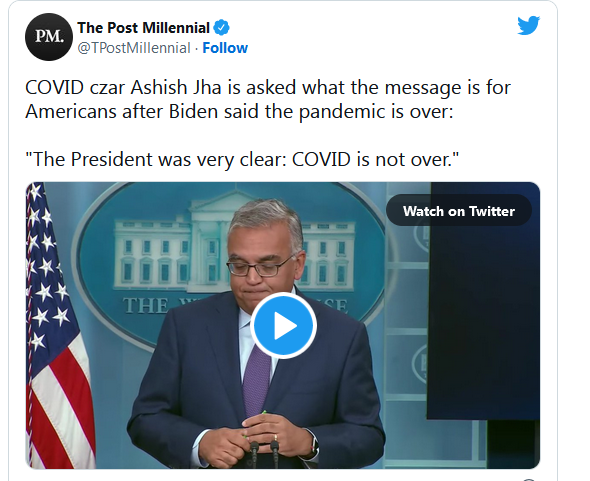590x481 pixels.
Task: Play the embedded video
Action: click(283, 325)
